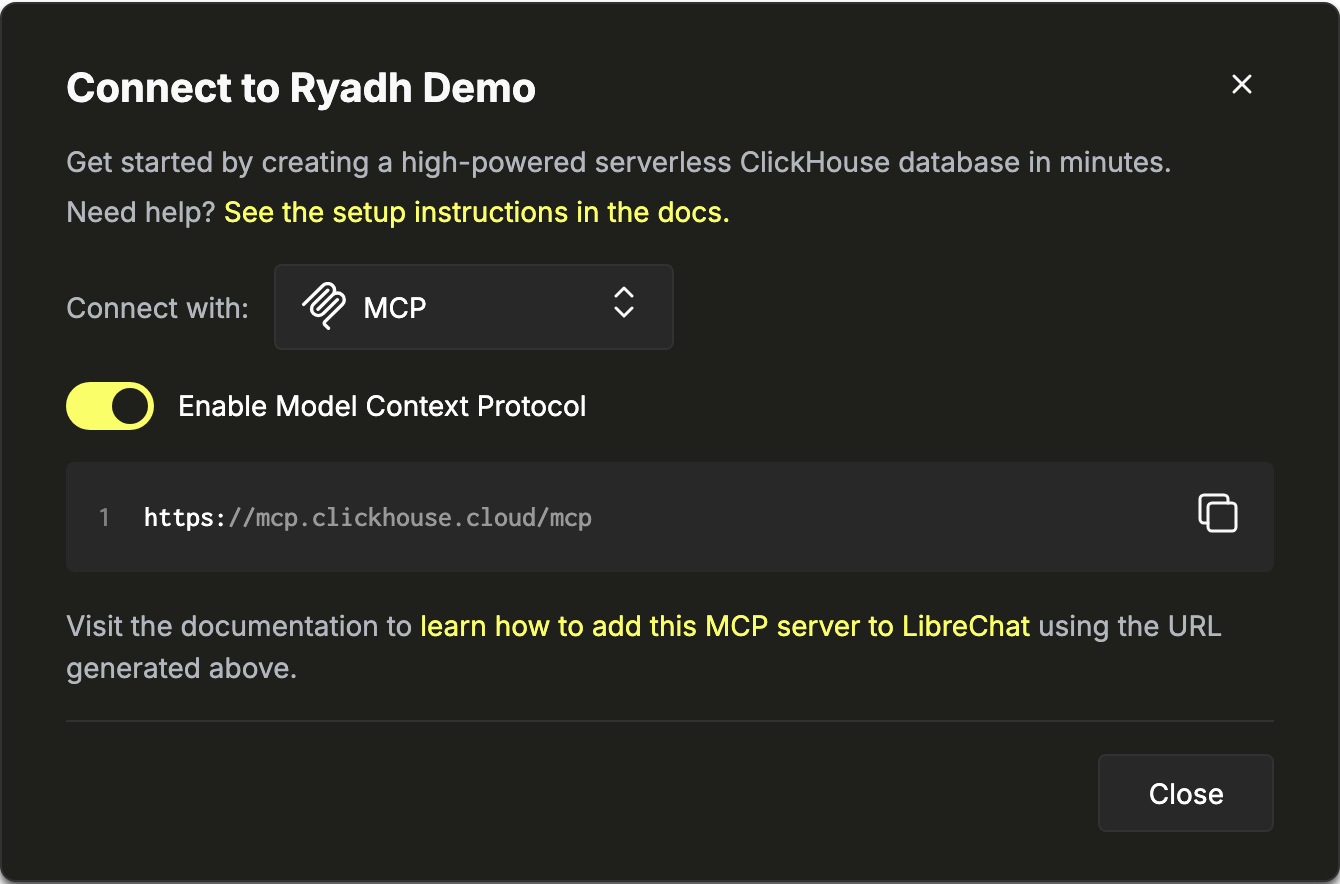Click the "Need help?" text
1340x884 pixels.
click(x=141, y=213)
